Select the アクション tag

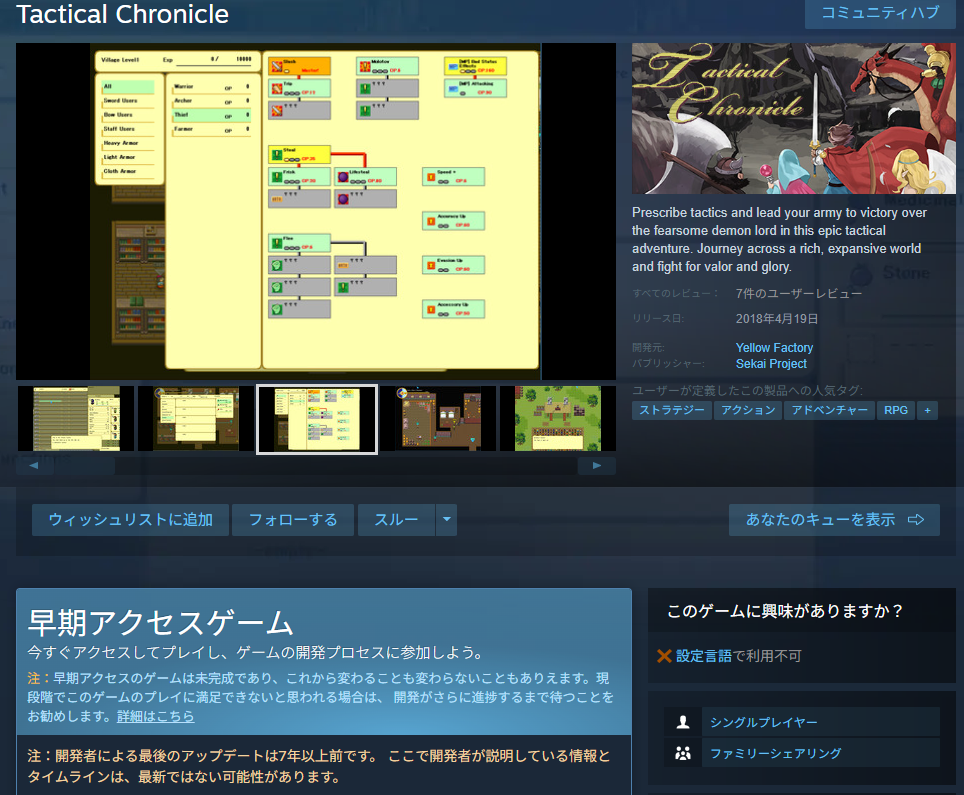coord(748,410)
